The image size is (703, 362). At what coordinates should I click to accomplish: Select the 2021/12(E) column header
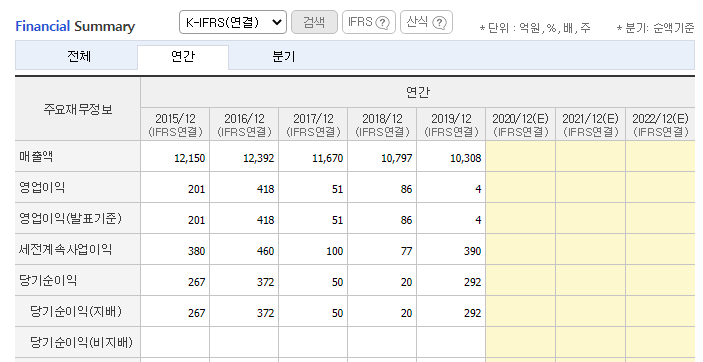pos(590,124)
